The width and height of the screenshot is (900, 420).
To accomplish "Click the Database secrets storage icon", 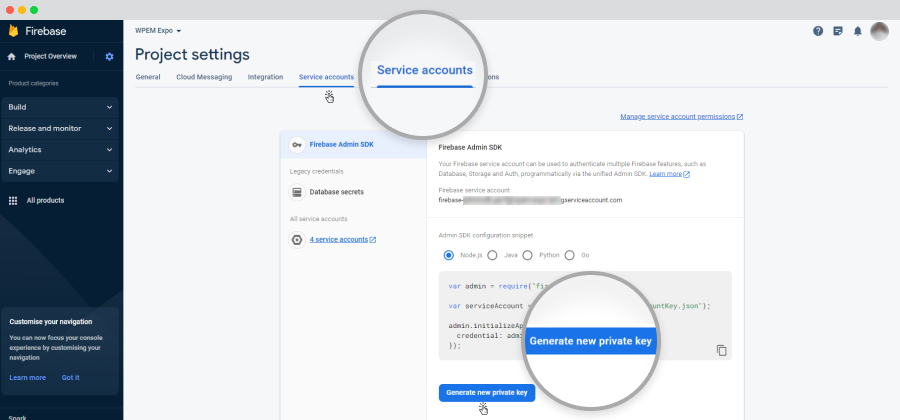I will pyautogui.click(x=297, y=192).
